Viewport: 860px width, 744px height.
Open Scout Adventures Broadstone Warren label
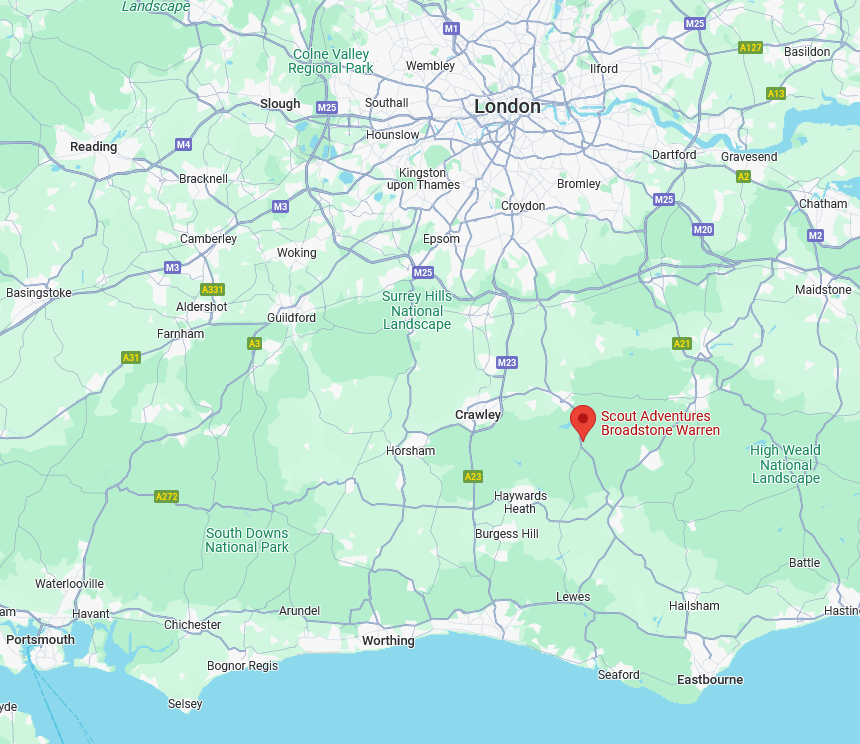pos(660,423)
